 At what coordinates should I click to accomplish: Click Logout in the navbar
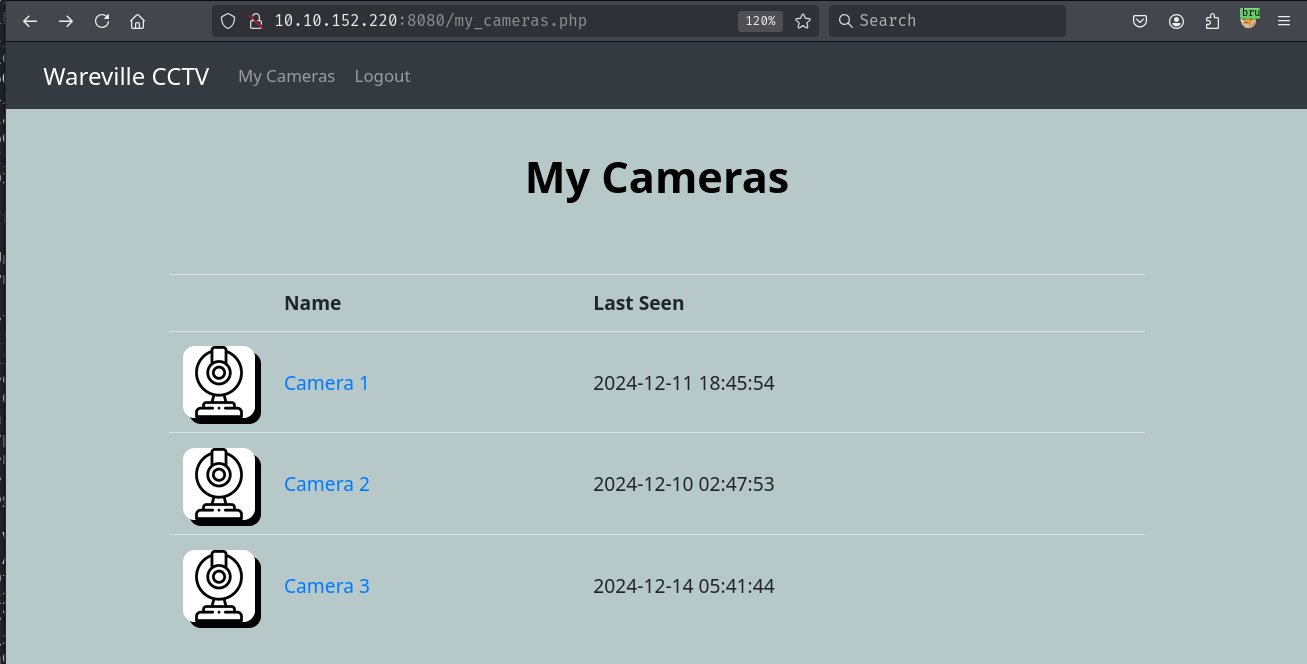[382, 77]
